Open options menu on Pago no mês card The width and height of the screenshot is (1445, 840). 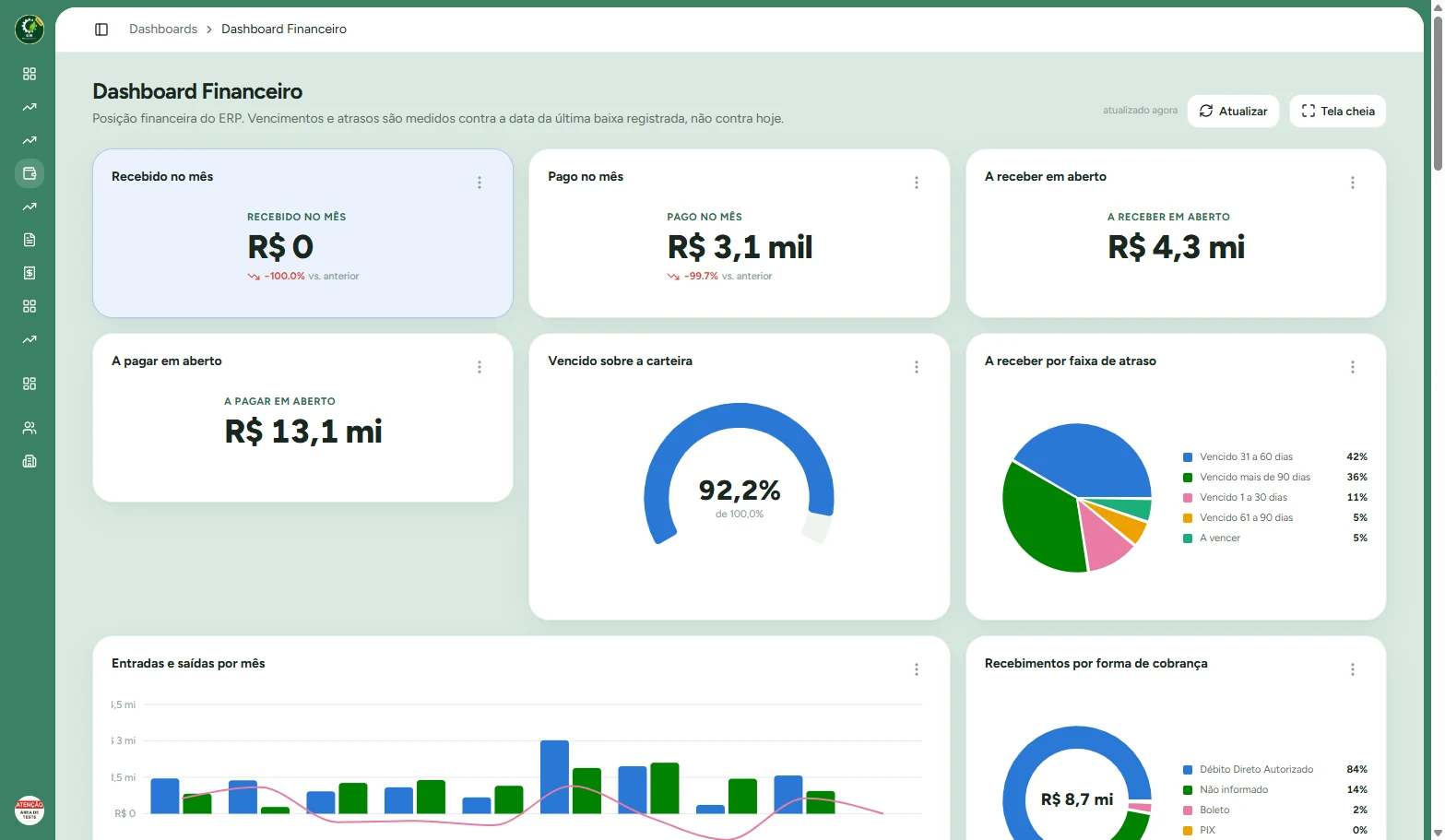click(x=917, y=183)
